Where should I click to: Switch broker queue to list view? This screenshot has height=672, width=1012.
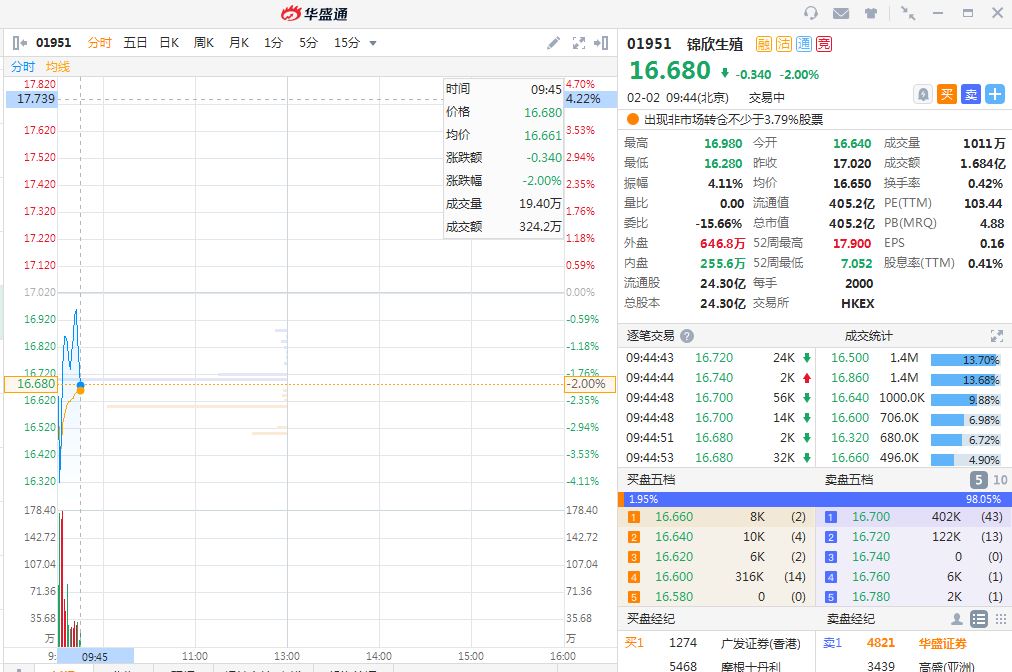pos(979,619)
